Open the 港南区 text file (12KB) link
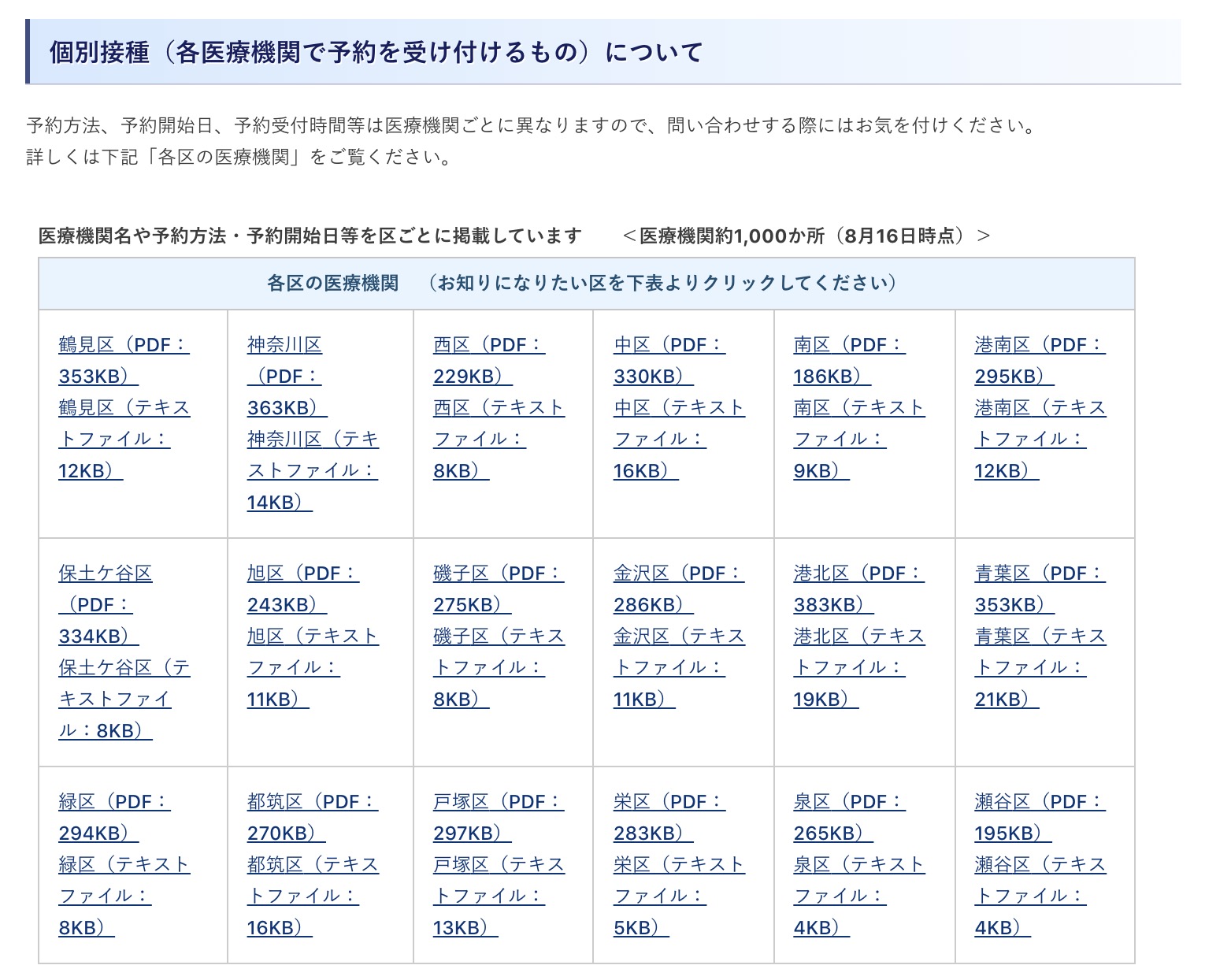The width and height of the screenshot is (1205, 980). pyautogui.click(x=1040, y=440)
